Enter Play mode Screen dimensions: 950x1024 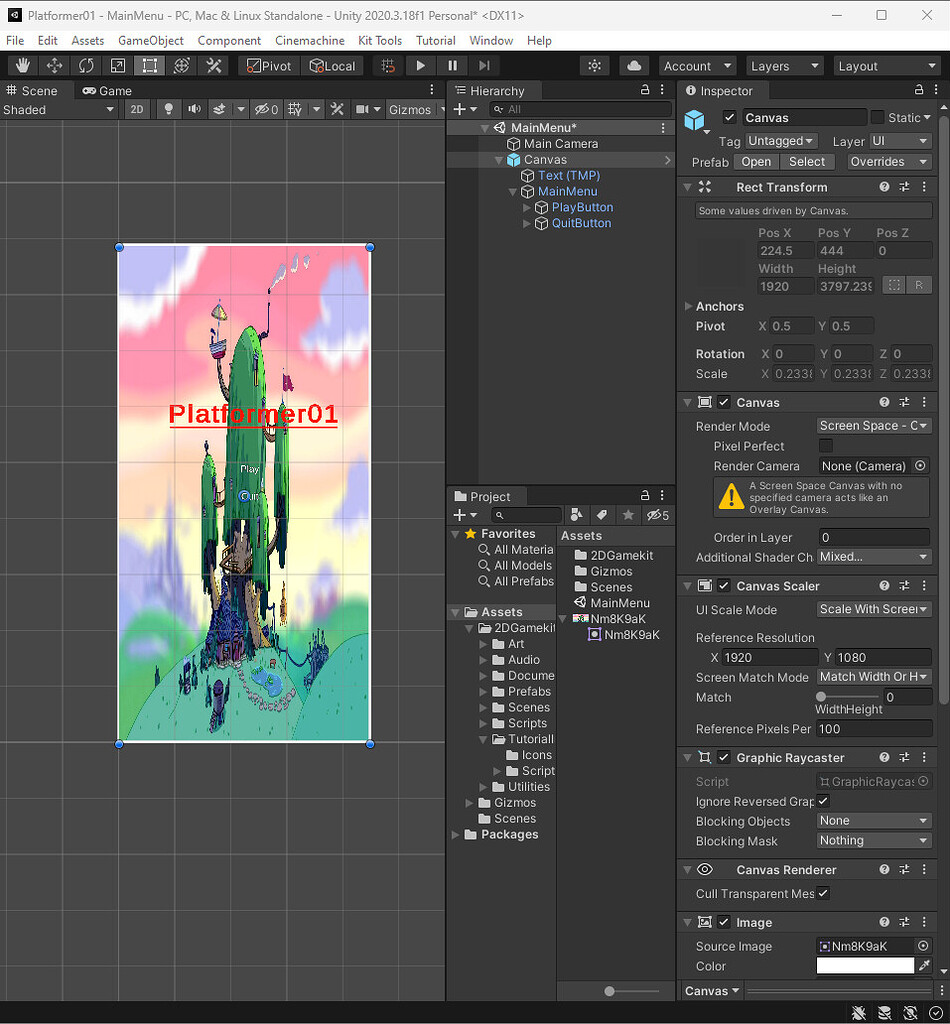point(420,65)
